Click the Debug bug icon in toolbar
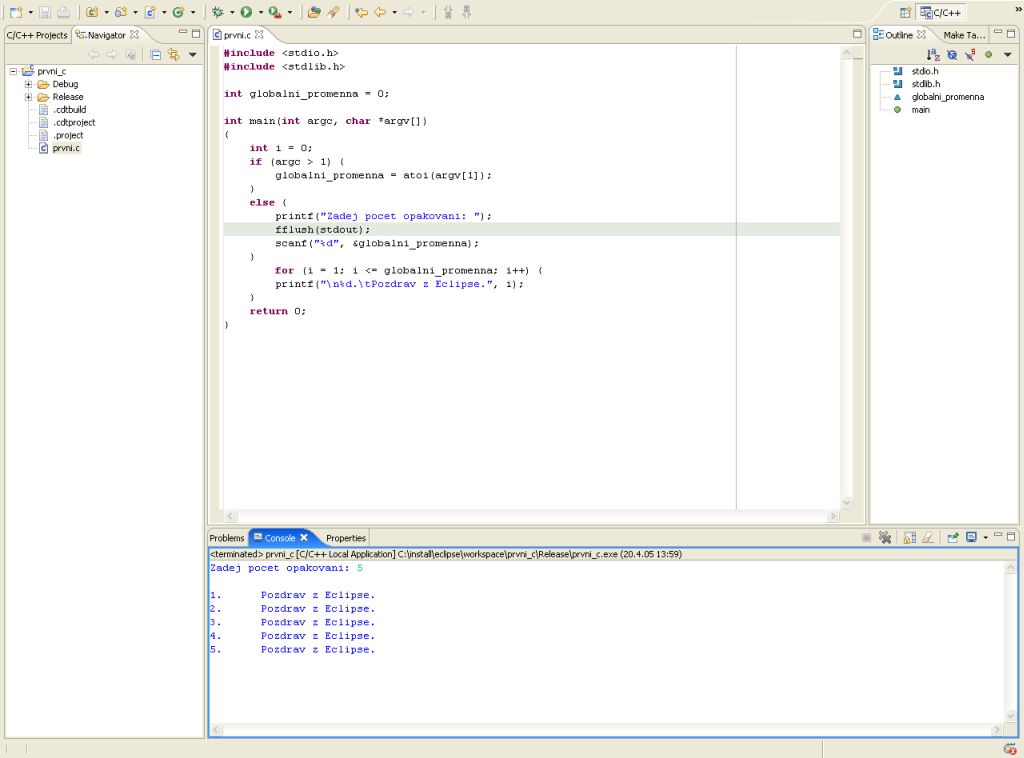 click(218, 12)
